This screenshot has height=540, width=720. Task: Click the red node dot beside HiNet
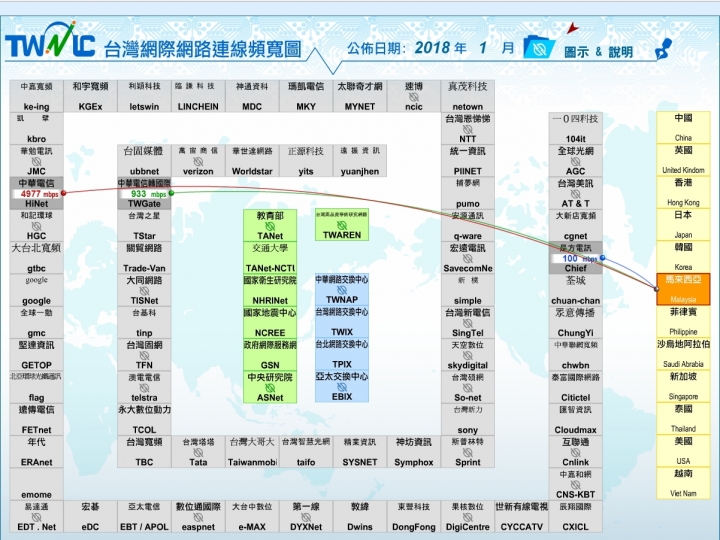pyautogui.click(x=63, y=193)
